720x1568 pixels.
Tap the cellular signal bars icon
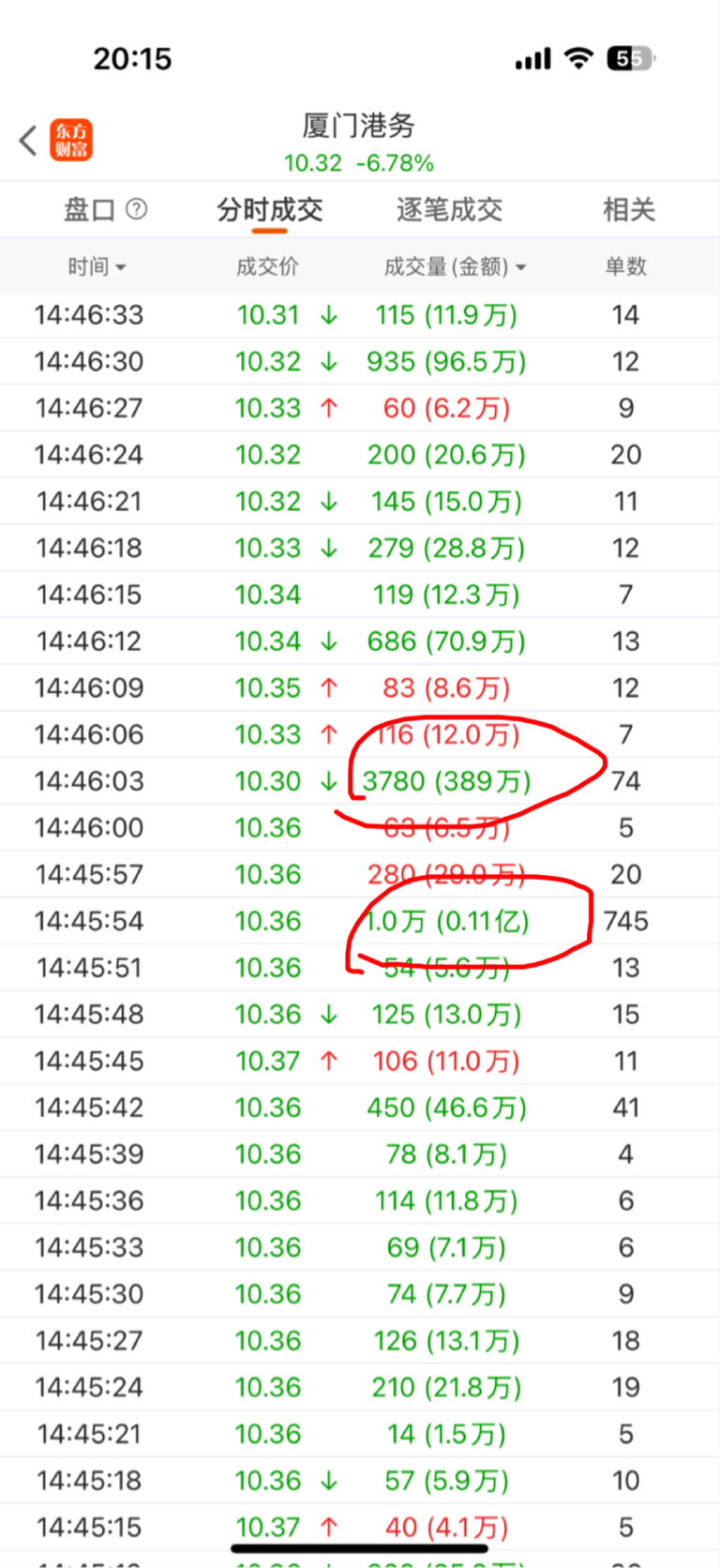point(533,59)
